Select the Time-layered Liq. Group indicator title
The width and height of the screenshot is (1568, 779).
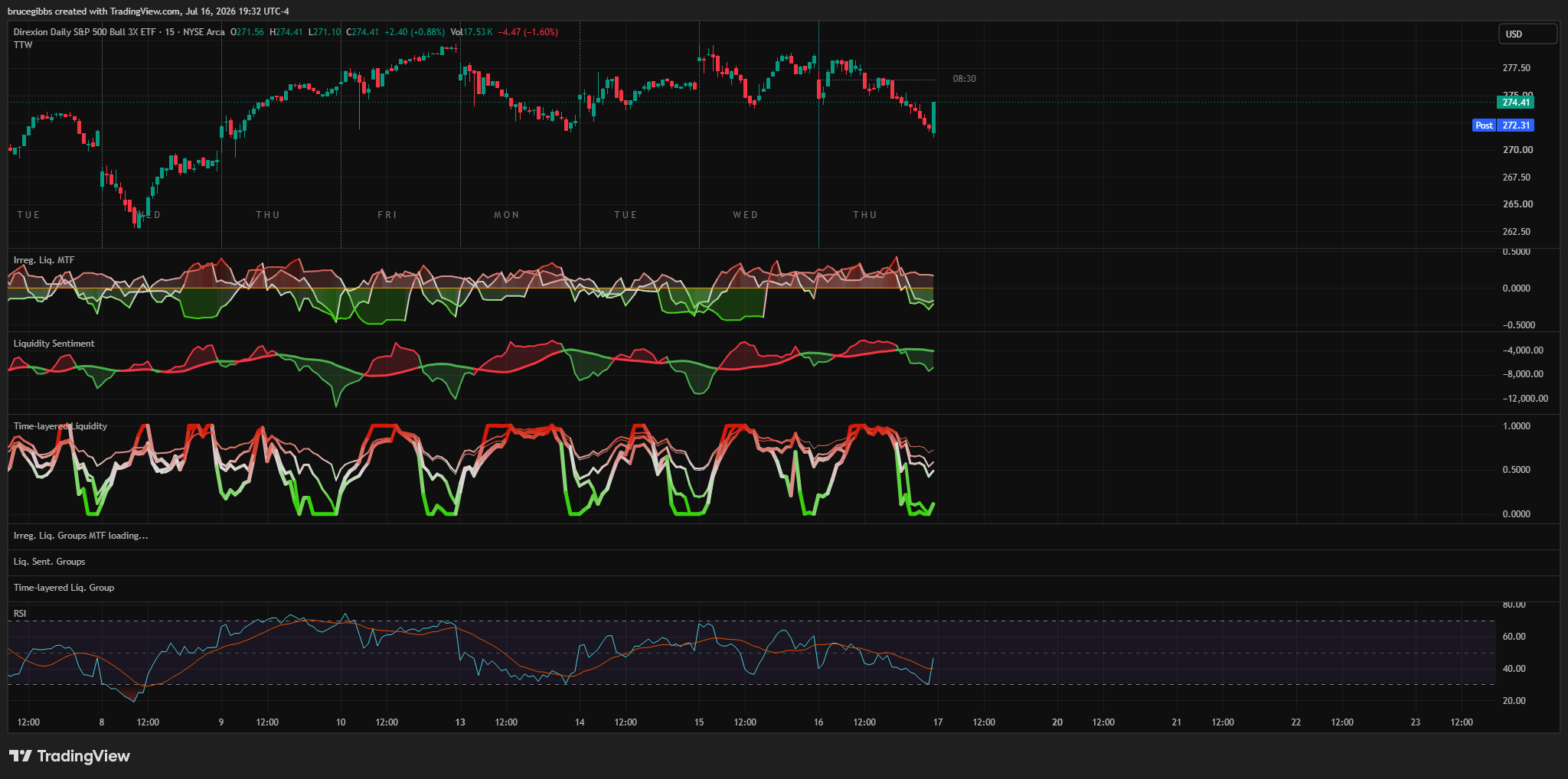64,588
